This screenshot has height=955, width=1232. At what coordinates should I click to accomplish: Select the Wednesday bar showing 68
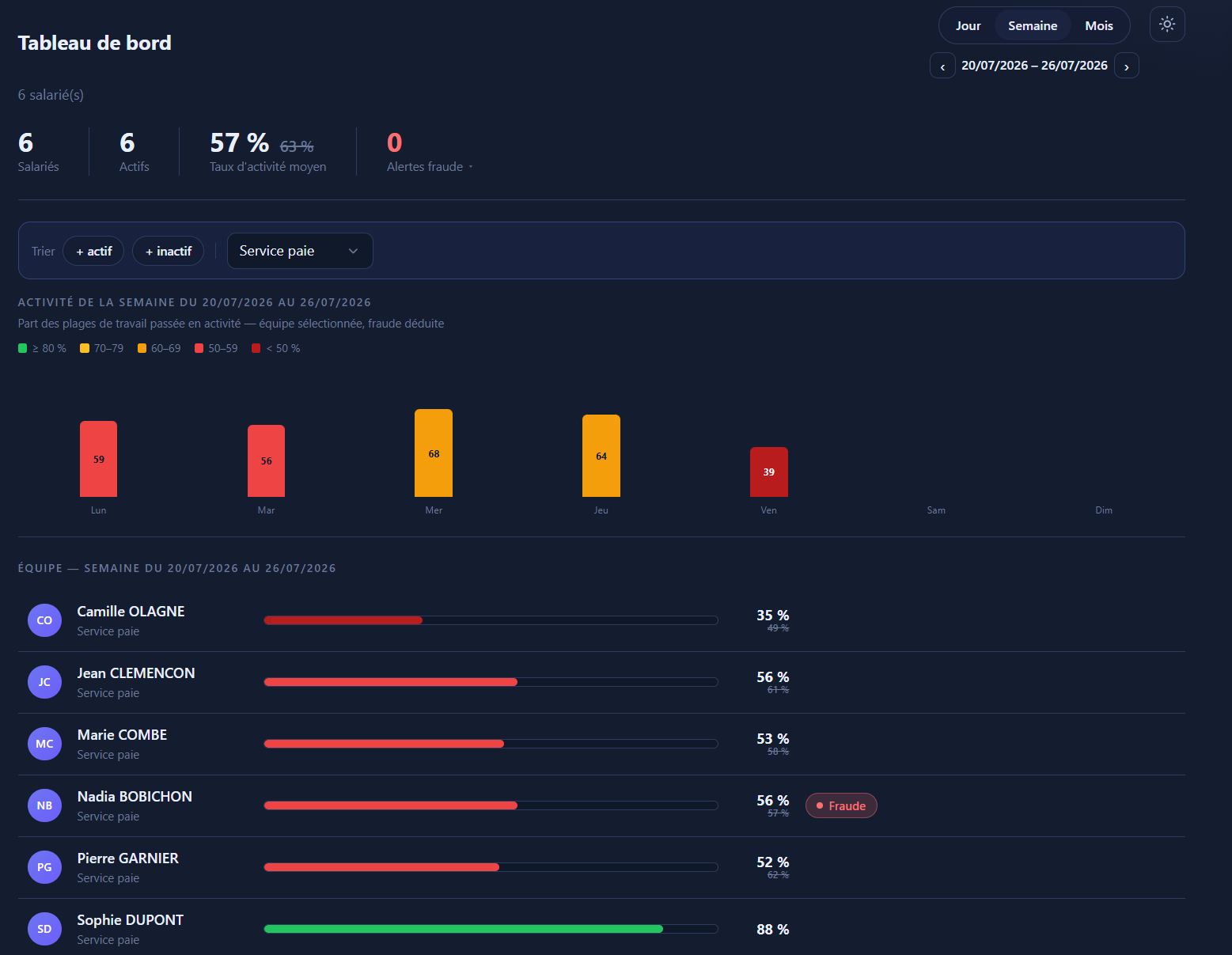434,453
